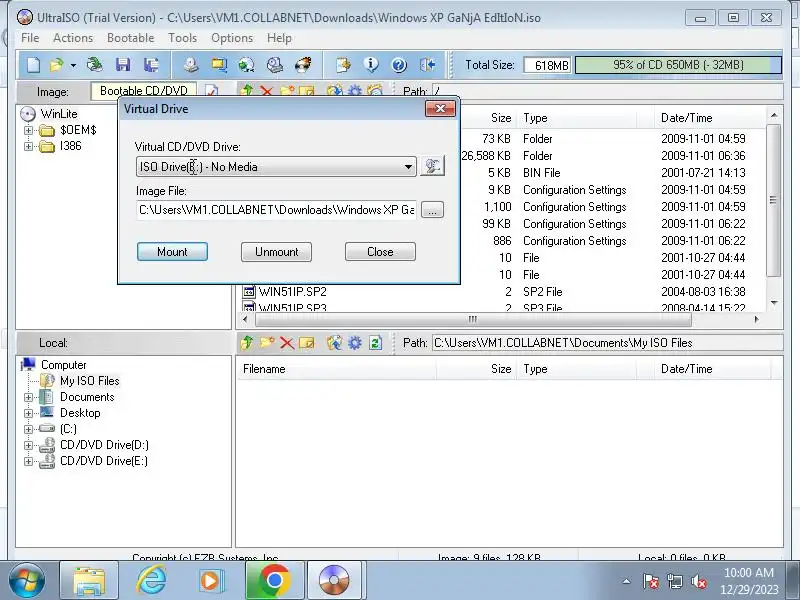This screenshot has width=800, height=600.
Task: Click the Open folder toolbar icon
Action: [x=56, y=65]
